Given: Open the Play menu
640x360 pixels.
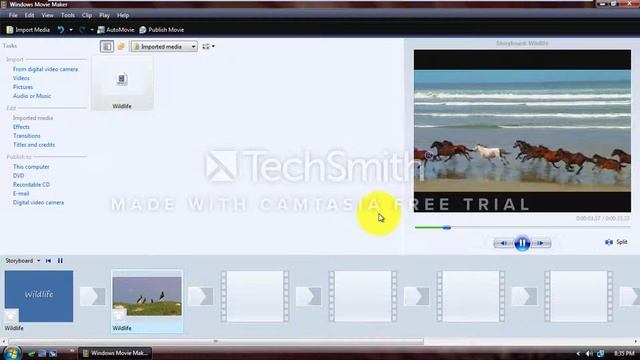Looking at the screenshot, I should coord(104,16).
